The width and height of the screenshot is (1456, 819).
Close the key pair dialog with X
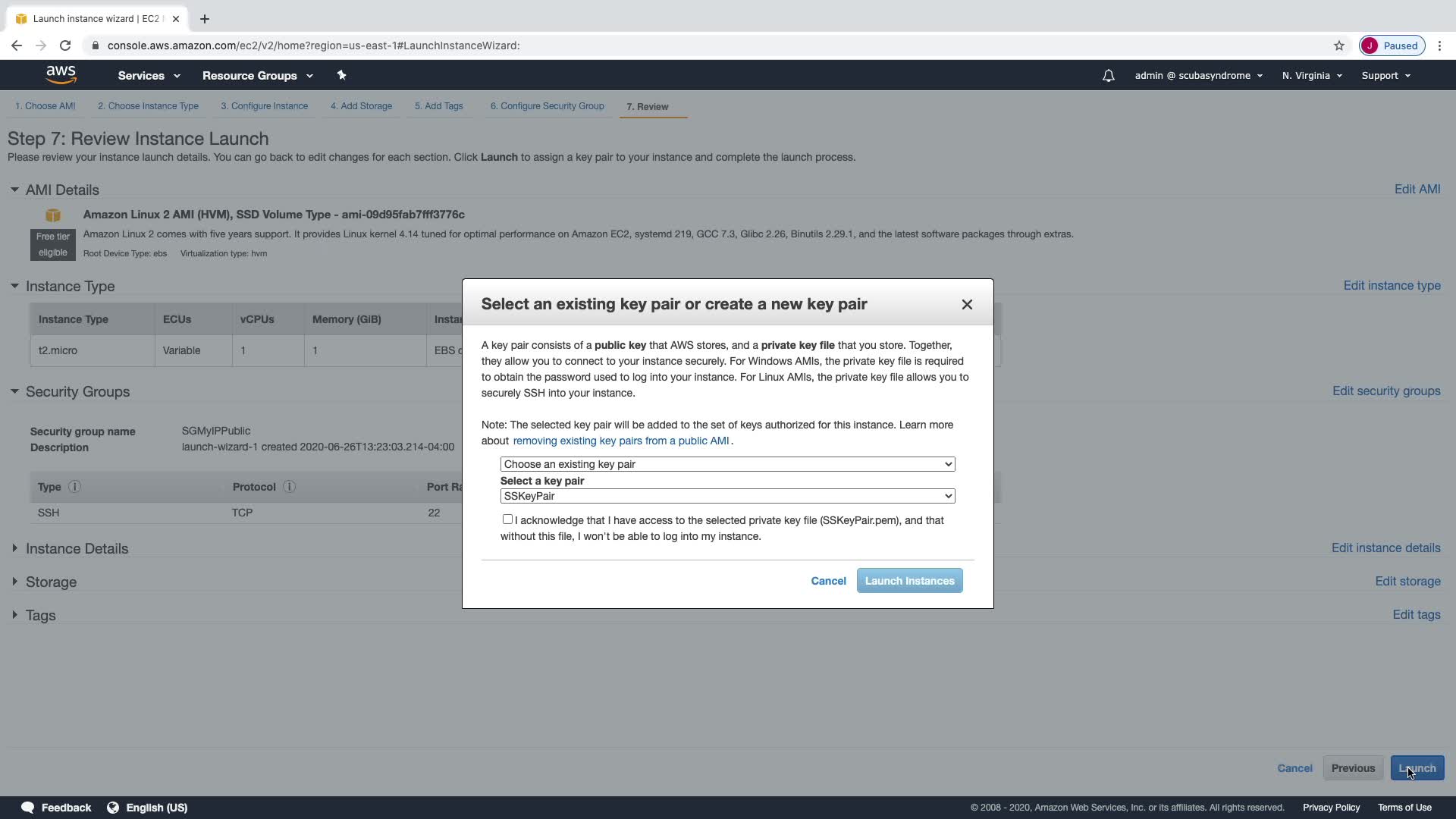(967, 304)
